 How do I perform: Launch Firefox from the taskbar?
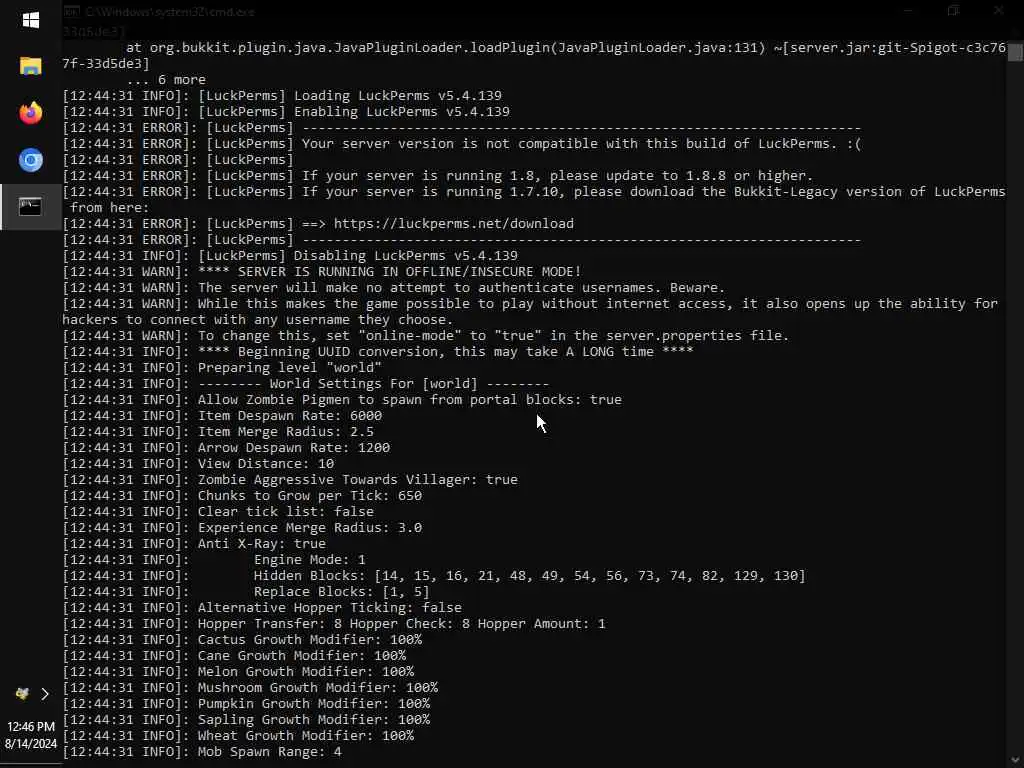point(30,113)
